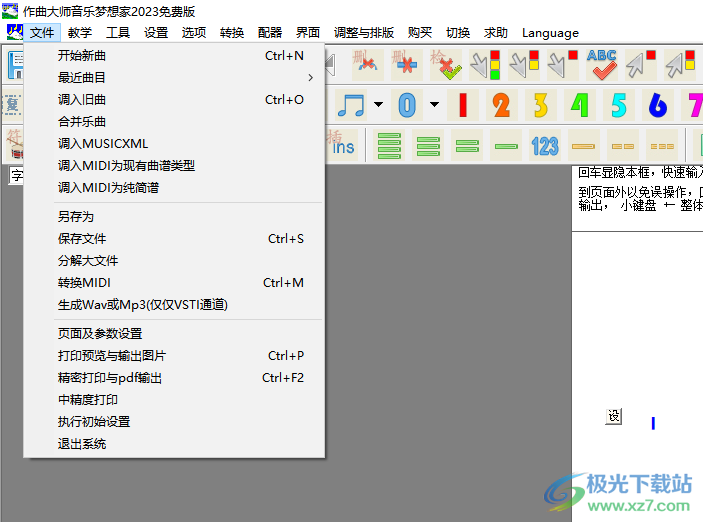Click the save disk icon in toolbar

pos(16,65)
